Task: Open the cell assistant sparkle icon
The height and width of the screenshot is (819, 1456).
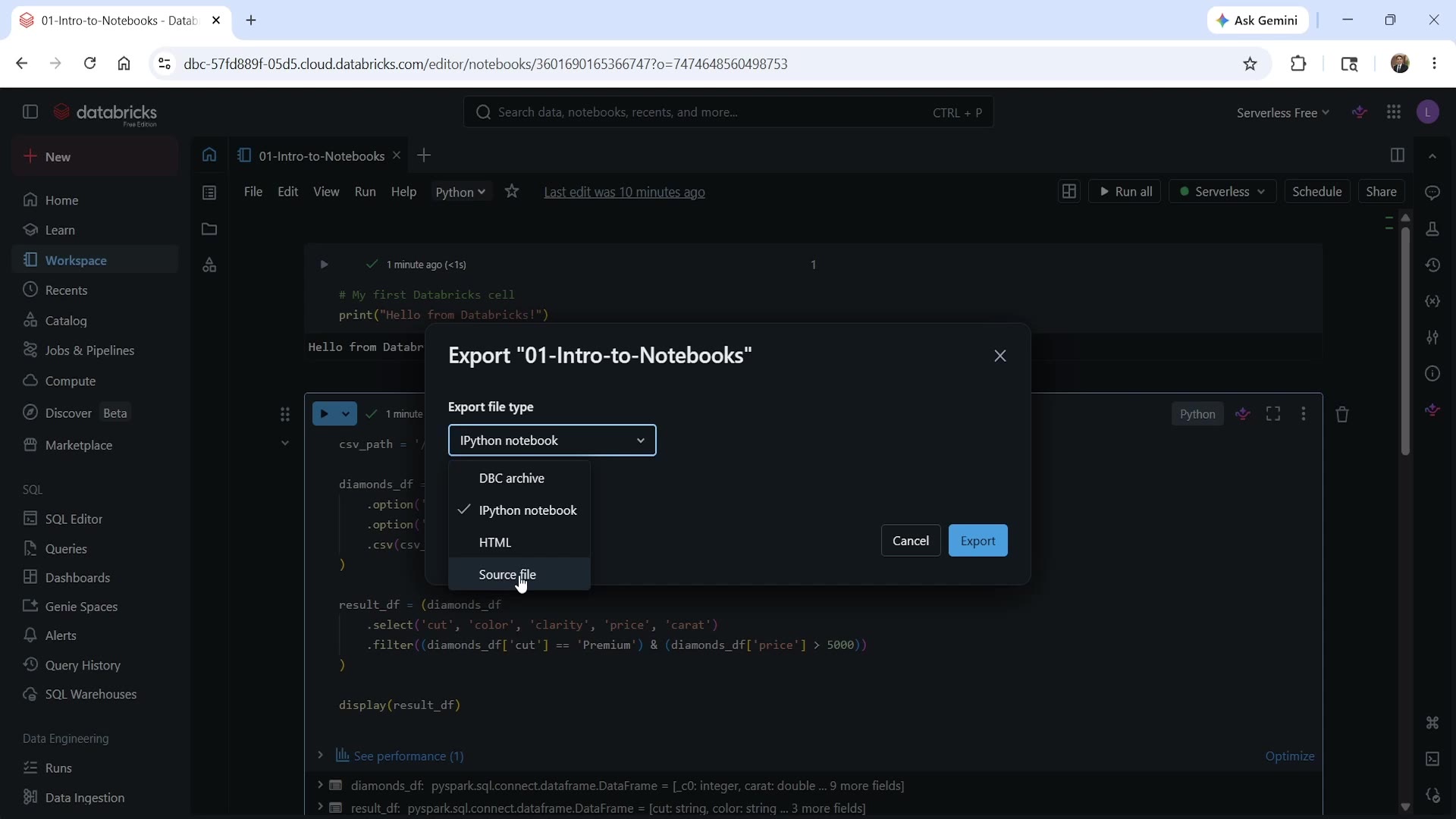Action: point(1243,414)
